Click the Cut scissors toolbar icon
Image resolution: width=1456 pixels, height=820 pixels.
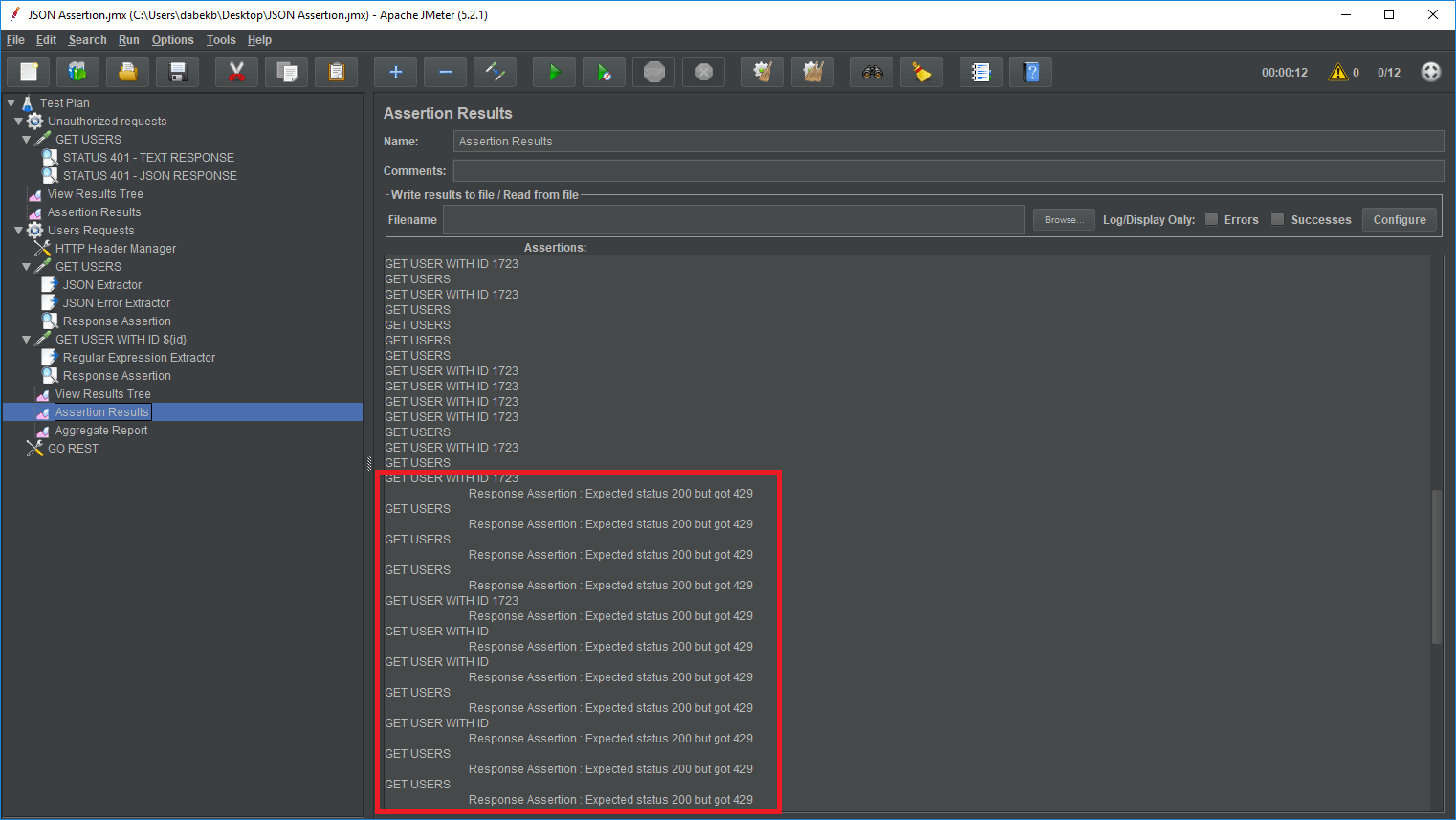click(236, 73)
